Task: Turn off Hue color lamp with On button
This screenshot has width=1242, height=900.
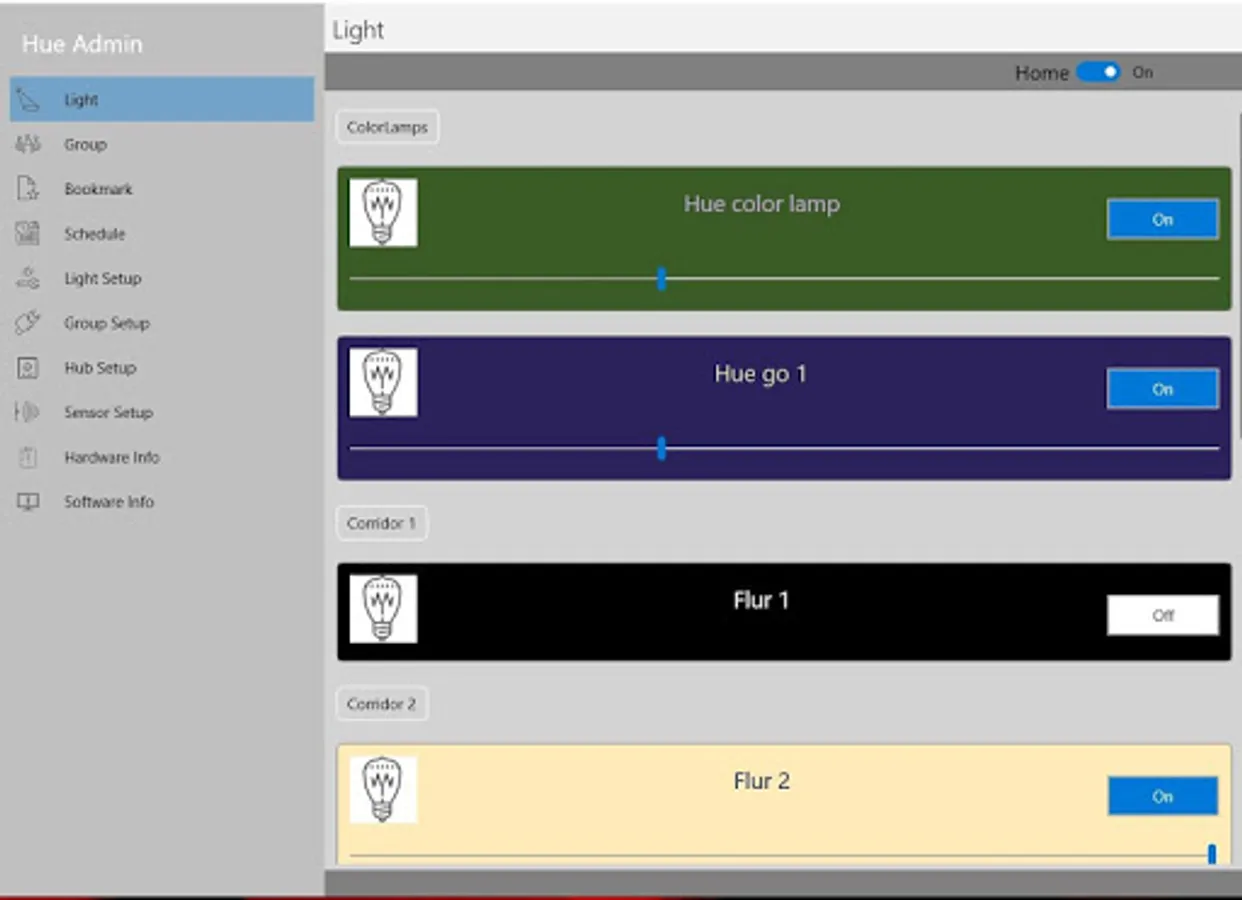Action: point(1162,219)
